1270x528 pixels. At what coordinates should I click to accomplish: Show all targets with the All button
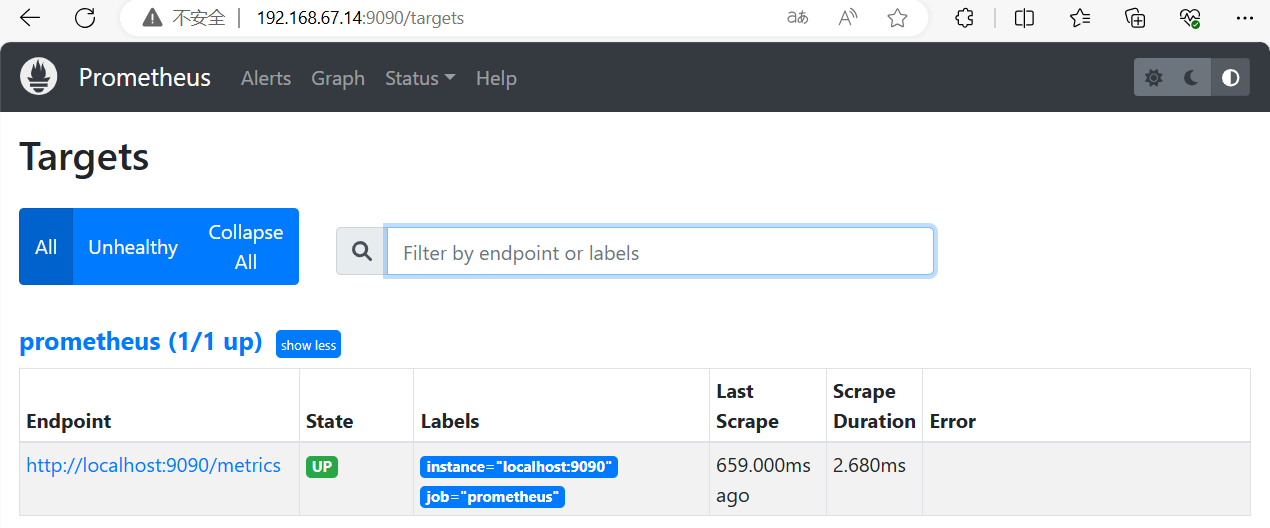(x=46, y=247)
